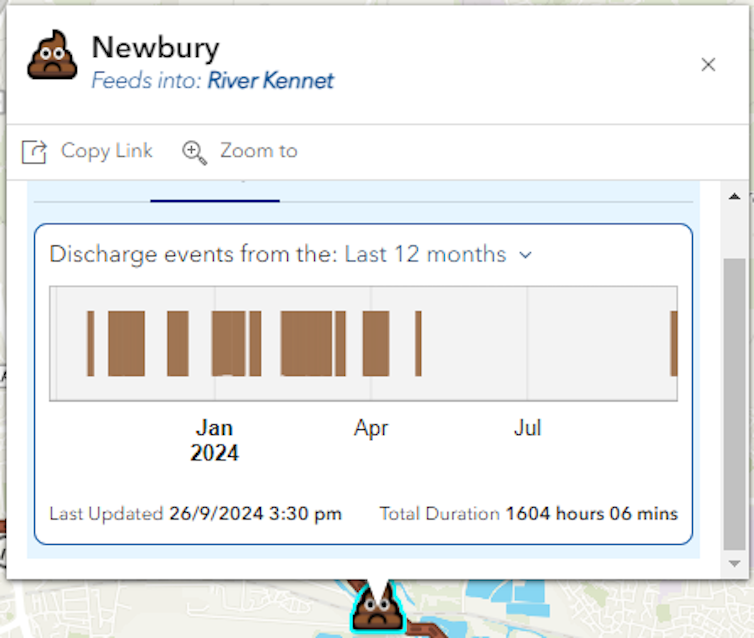Click the Jul axis label
Image resolution: width=754 pixels, height=638 pixels.
pos(527,428)
